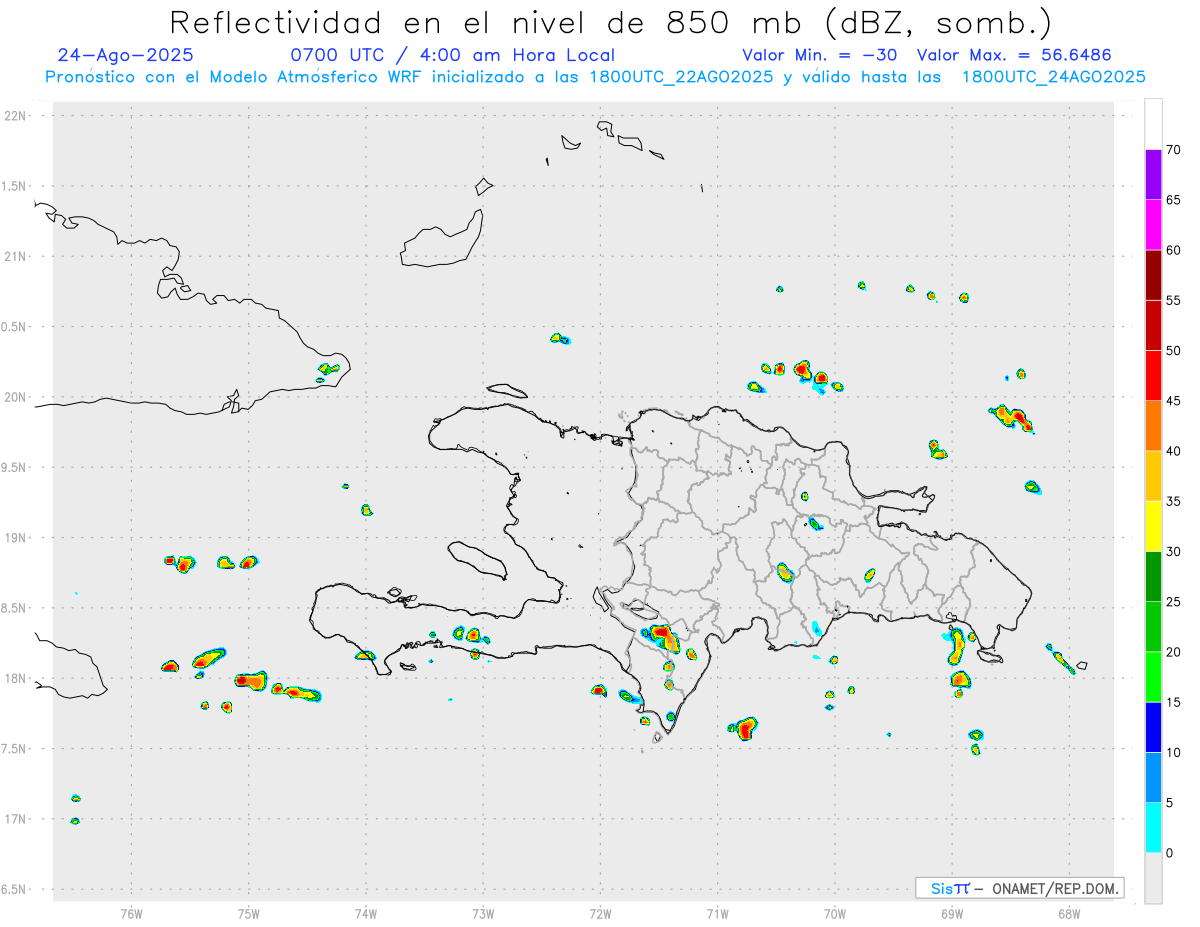This screenshot has height=927, width=1200.
Task: Pick the yellow 30-35 dBZ color swatch
Action: click(1153, 526)
